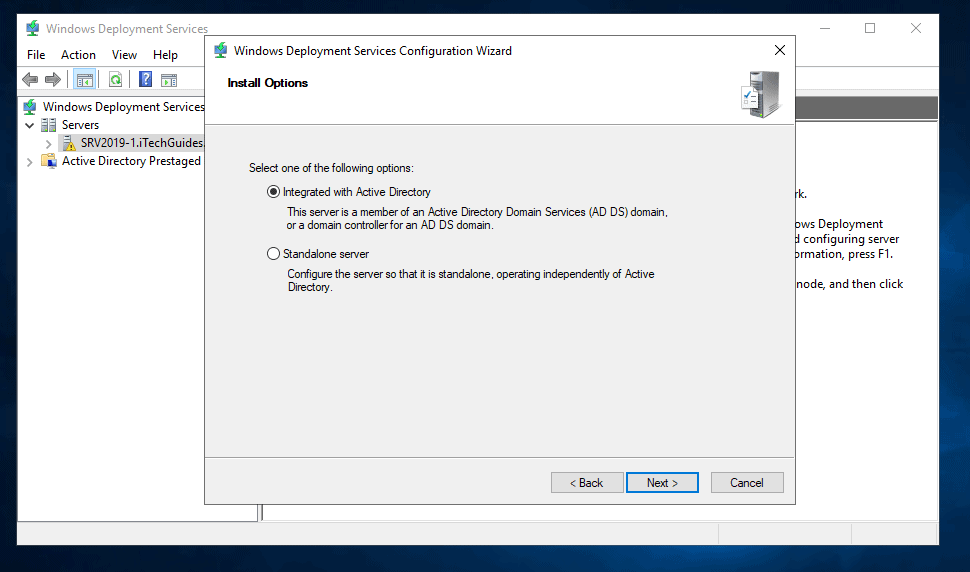Image resolution: width=970 pixels, height=572 pixels.
Task: Click the Configuration Wizard title icon
Action: [x=221, y=51]
